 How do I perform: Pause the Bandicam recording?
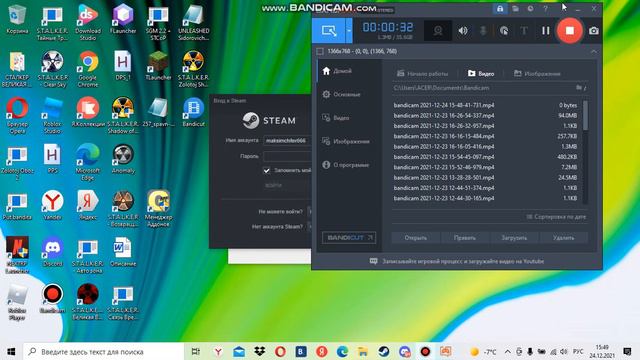[545, 31]
